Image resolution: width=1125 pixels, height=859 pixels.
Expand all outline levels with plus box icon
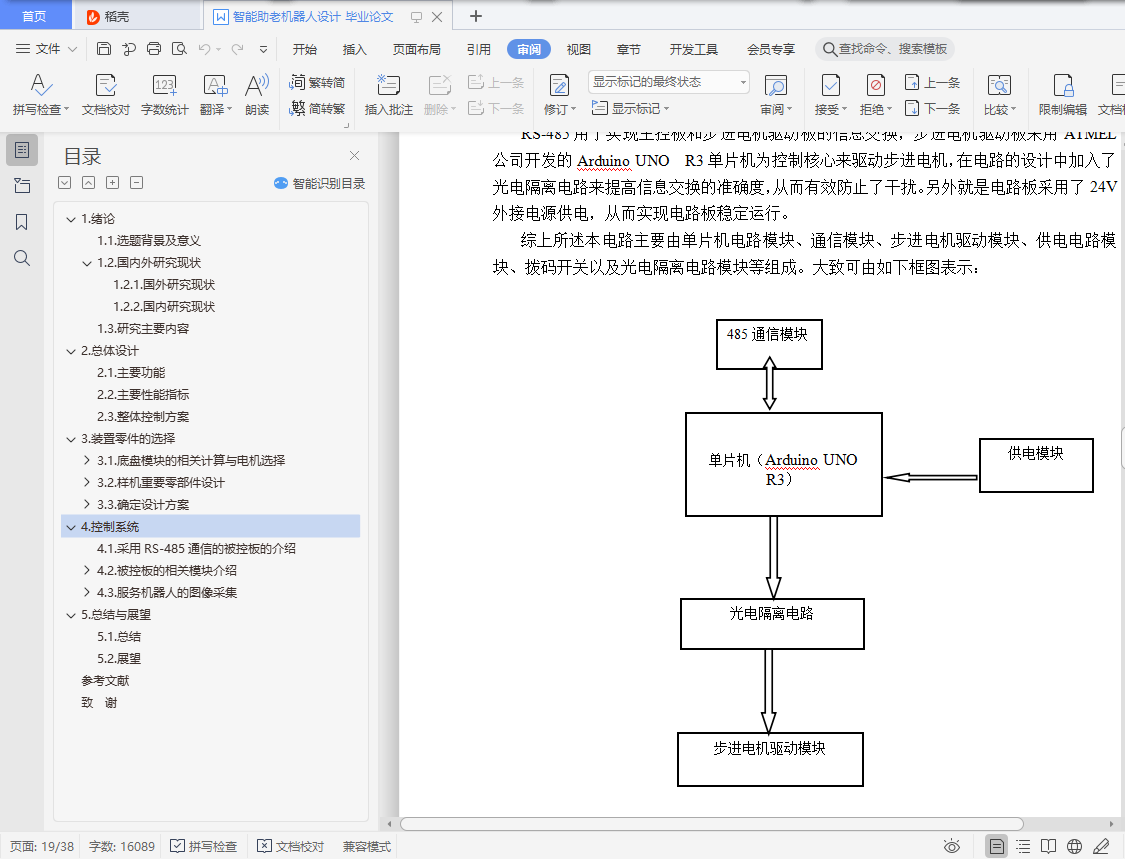[x=113, y=182]
